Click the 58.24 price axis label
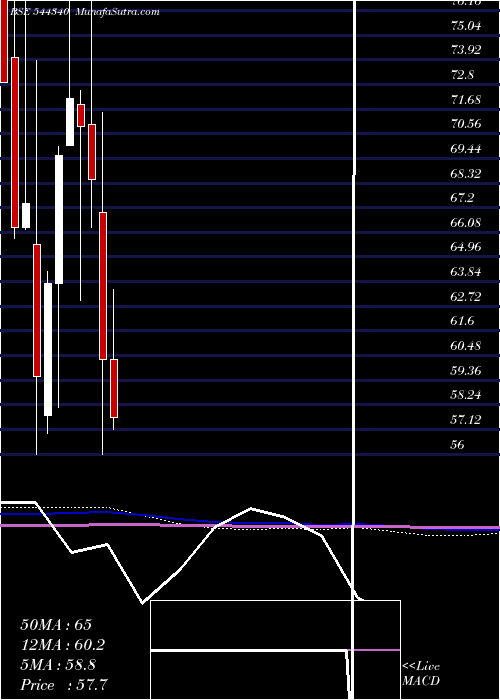Image resolution: width=500 pixels, height=700 pixels. (467, 396)
